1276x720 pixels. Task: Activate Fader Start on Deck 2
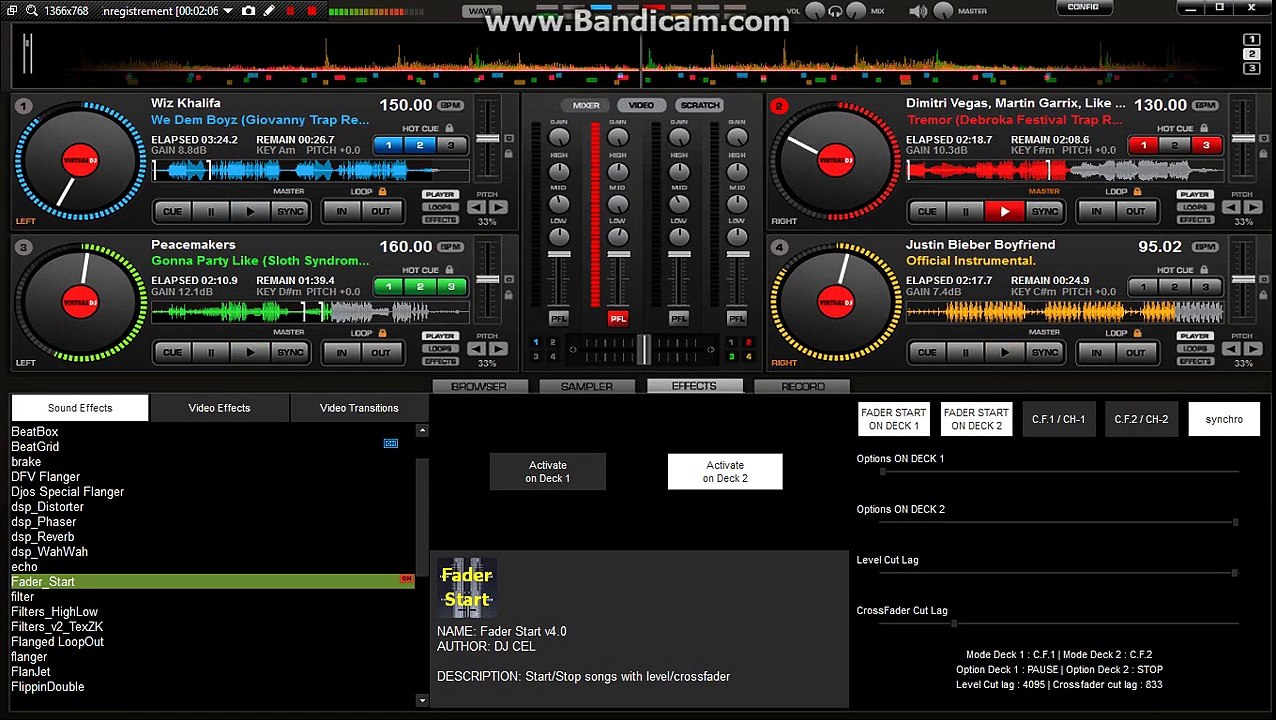tap(725, 472)
